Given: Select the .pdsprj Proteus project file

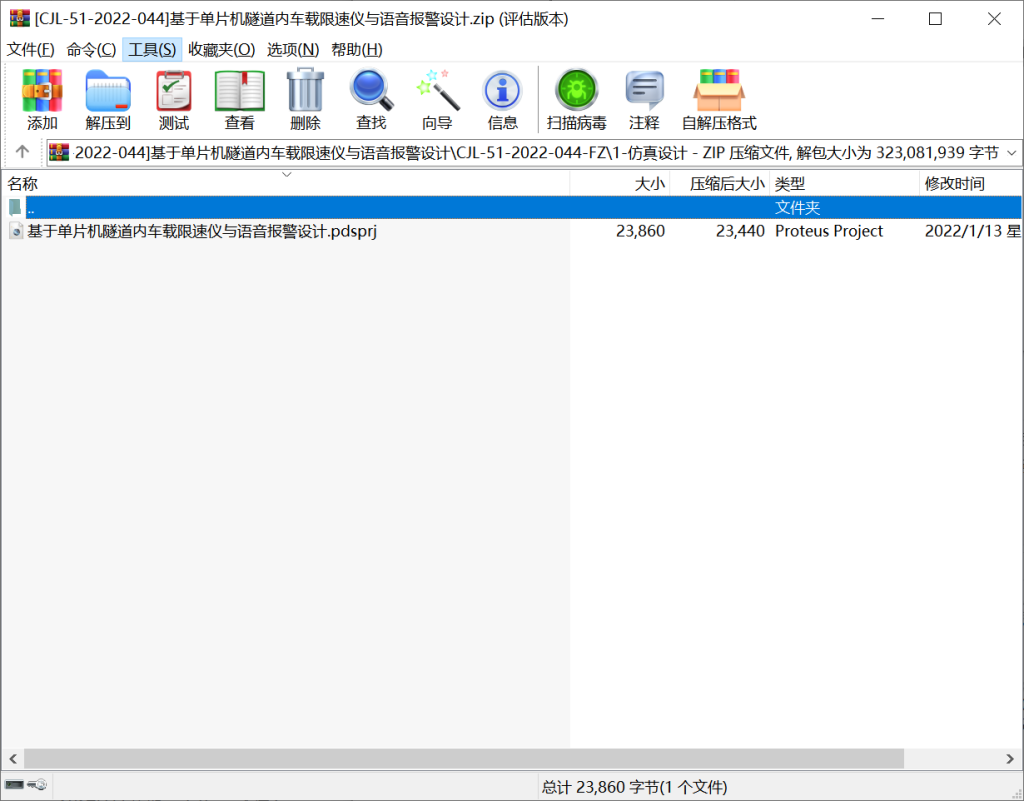Looking at the screenshot, I should coord(201,231).
